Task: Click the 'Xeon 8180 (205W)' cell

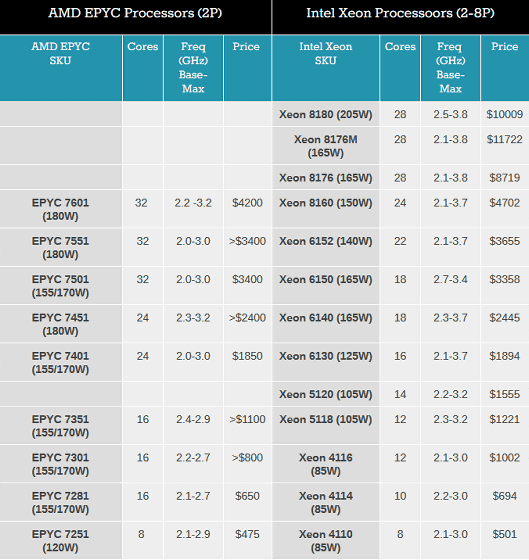Action: (x=326, y=114)
